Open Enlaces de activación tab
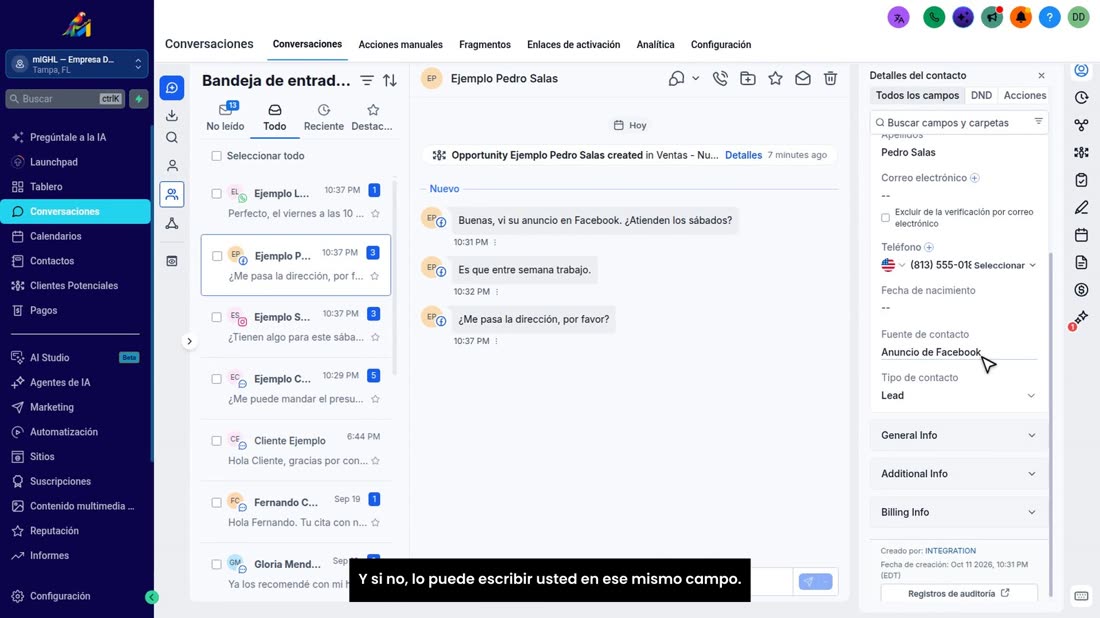 pos(573,44)
